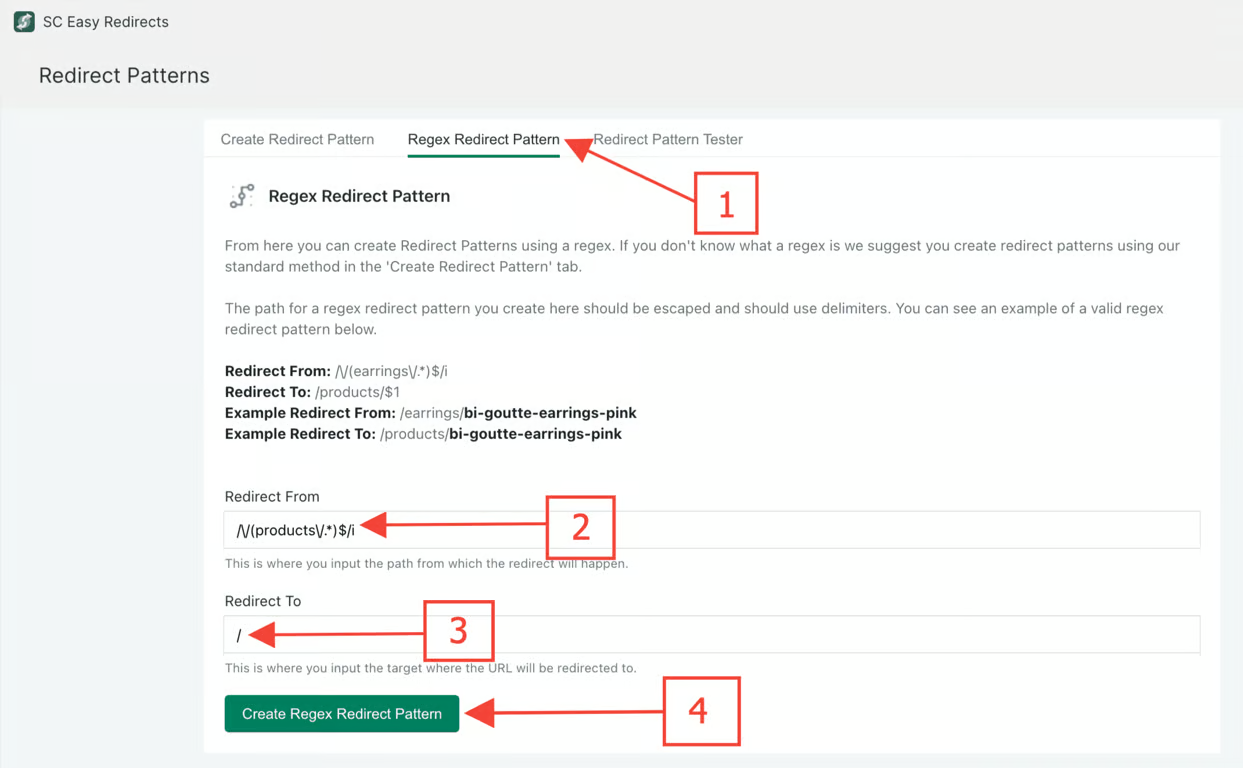
Task: Click the helper text under Redirect From
Action: (426, 564)
